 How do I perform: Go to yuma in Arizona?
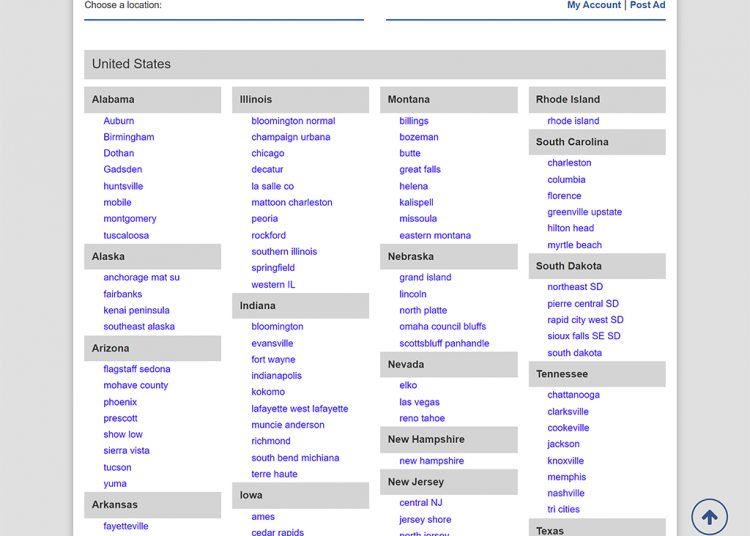[115, 484]
